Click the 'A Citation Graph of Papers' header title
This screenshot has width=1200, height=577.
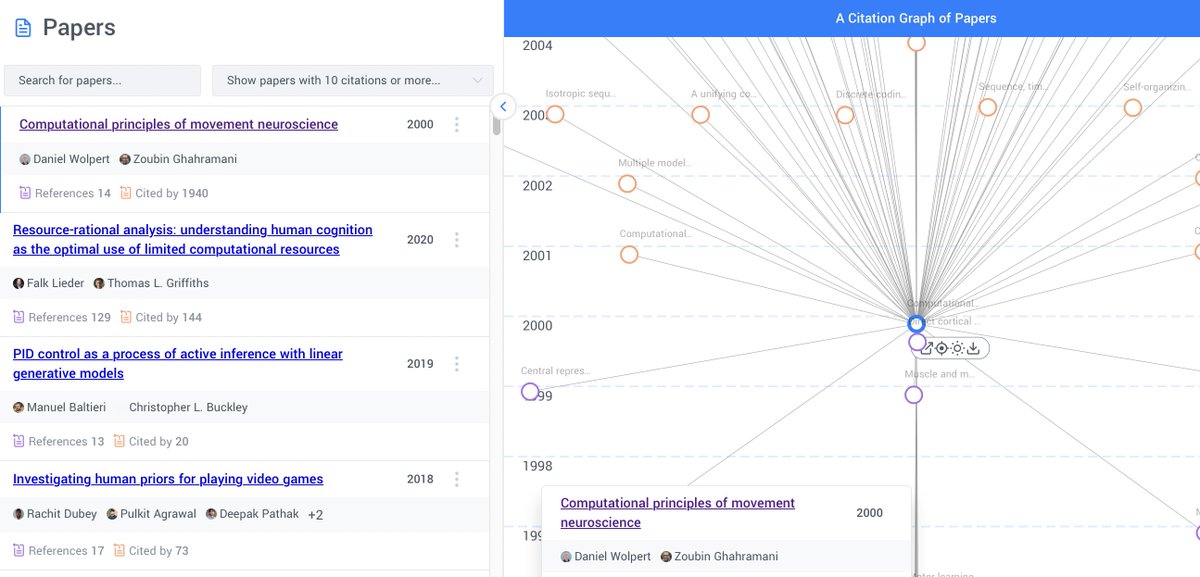(916, 18)
